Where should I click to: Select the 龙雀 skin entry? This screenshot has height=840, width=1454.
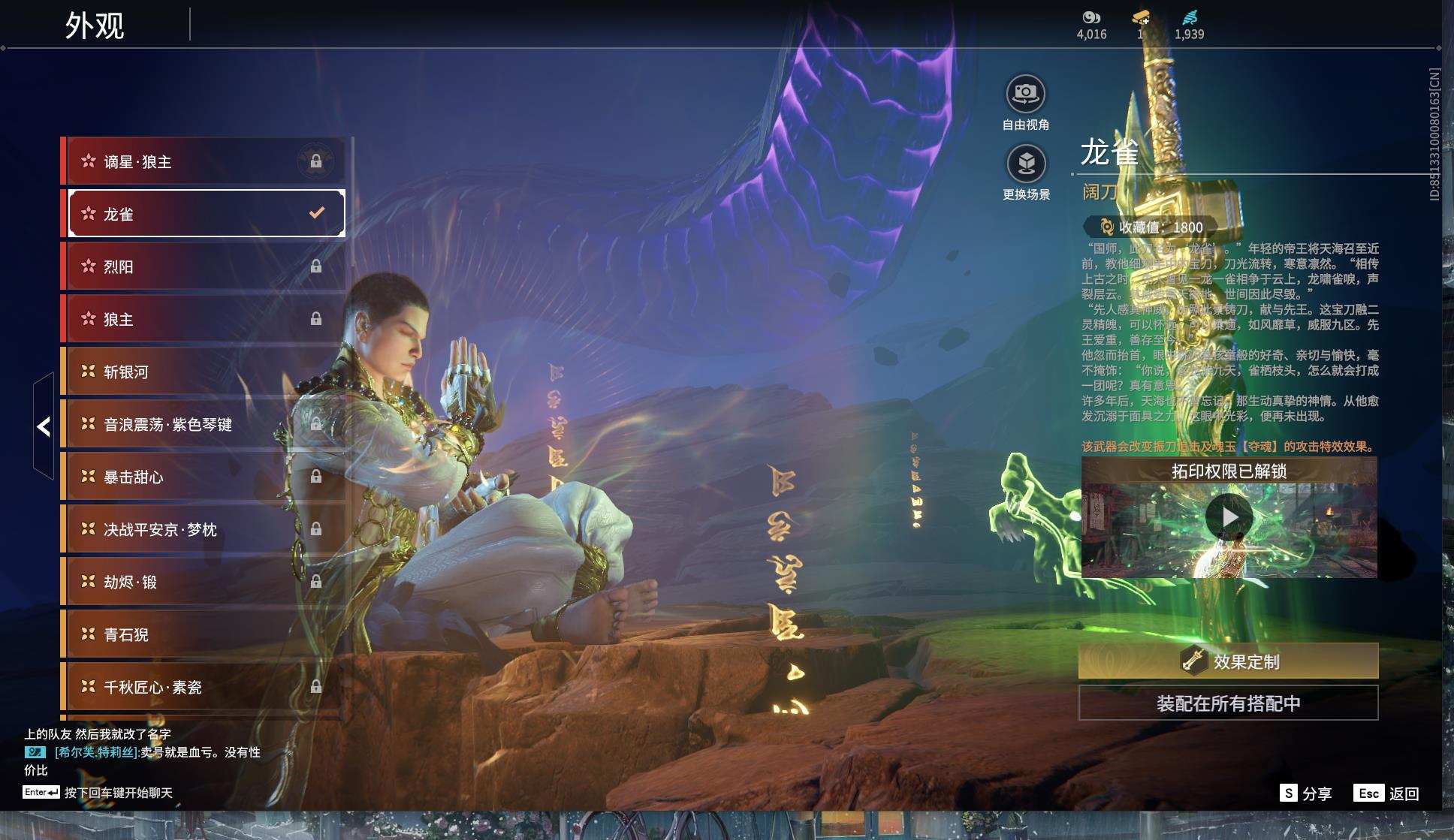point(203,214)
